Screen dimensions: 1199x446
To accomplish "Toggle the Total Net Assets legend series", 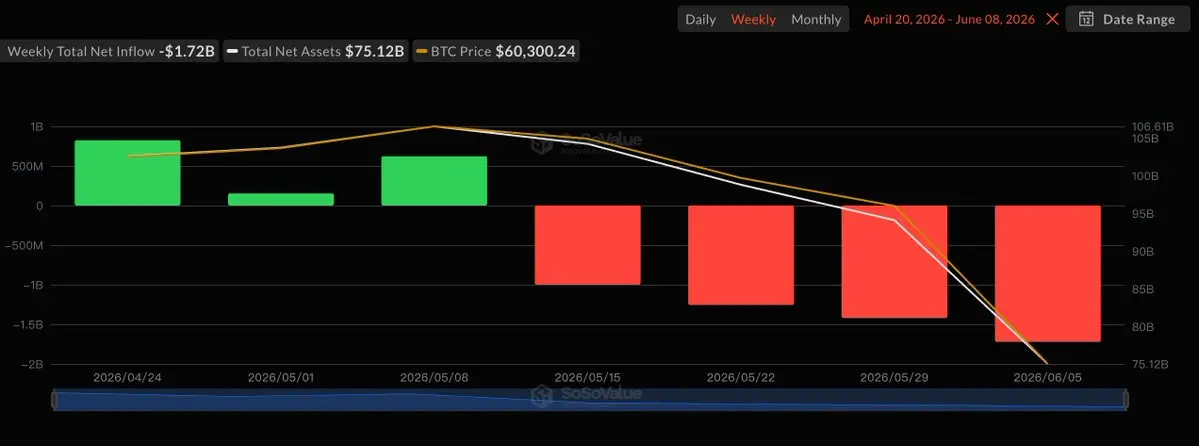I will click(x=317, y=52).
